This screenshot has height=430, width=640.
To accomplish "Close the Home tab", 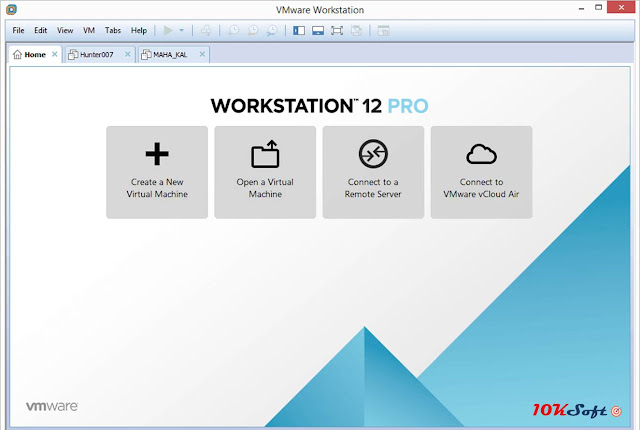I will pos(54,54).
